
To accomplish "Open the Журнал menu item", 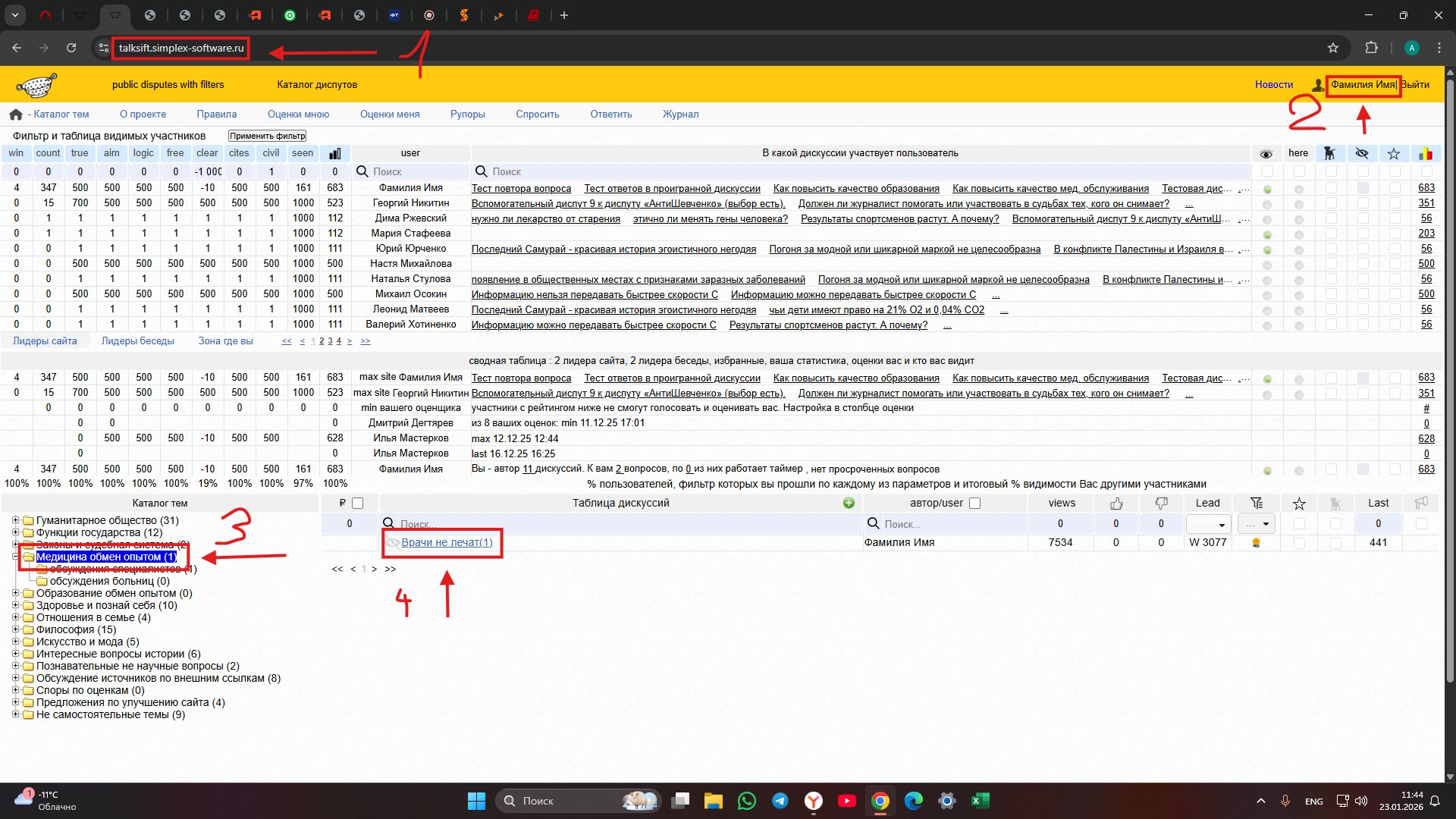I will click(680, 115).
